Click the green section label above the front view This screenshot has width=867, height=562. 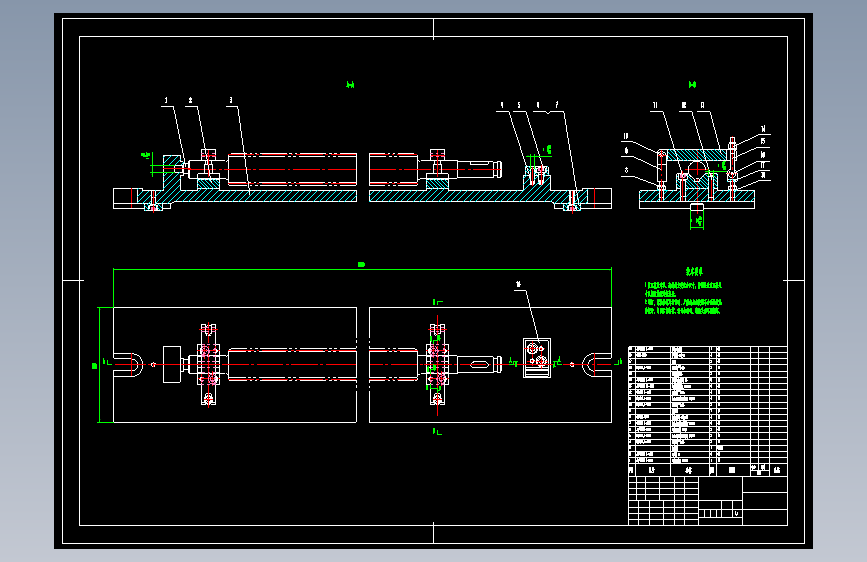coord(350,85)
